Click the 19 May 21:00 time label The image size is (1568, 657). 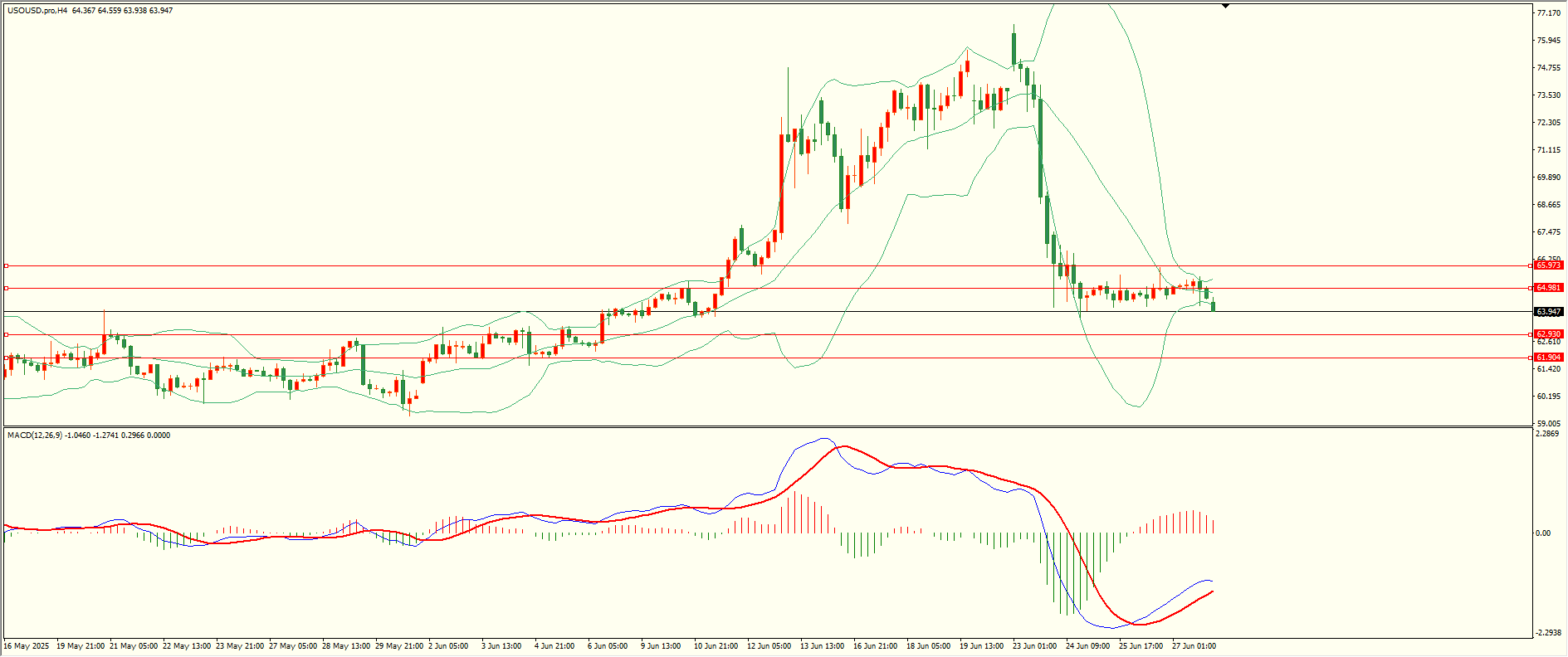(81, 646)
